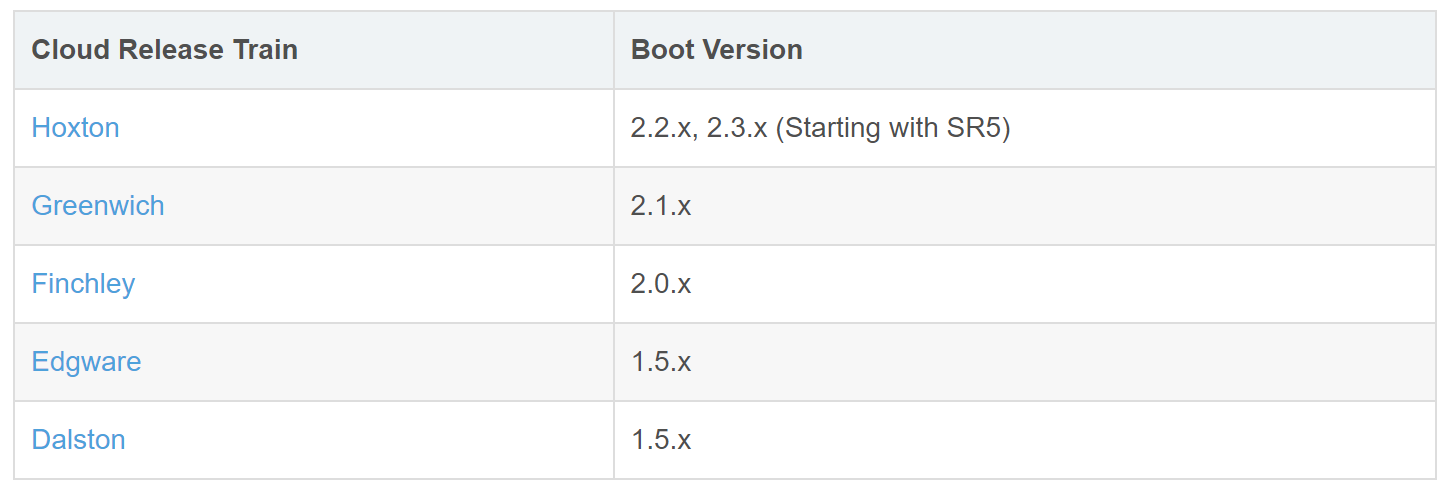Image resolution: width=1454 pixels, height=498 pixels.
Task: Click the word "Starting" in Hoxton row
Action: (830, 128)
